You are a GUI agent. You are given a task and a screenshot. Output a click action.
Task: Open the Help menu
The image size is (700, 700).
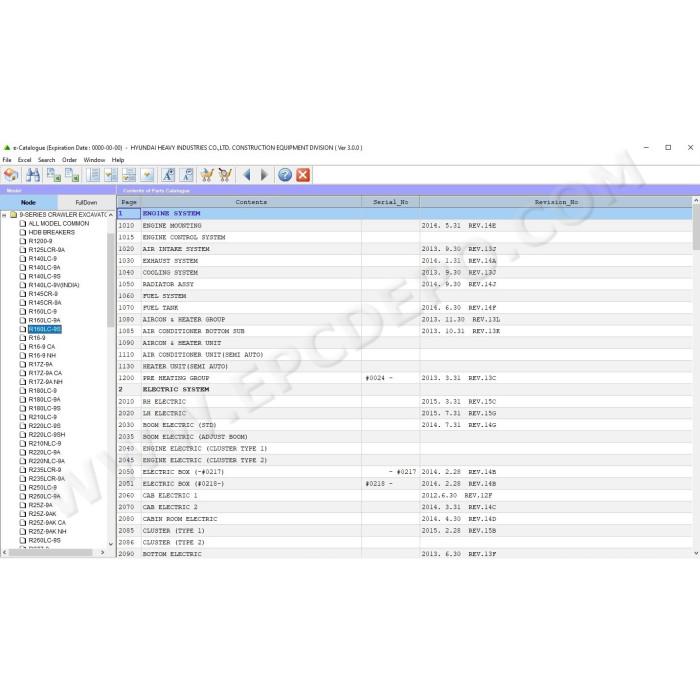tap(118, 160)
